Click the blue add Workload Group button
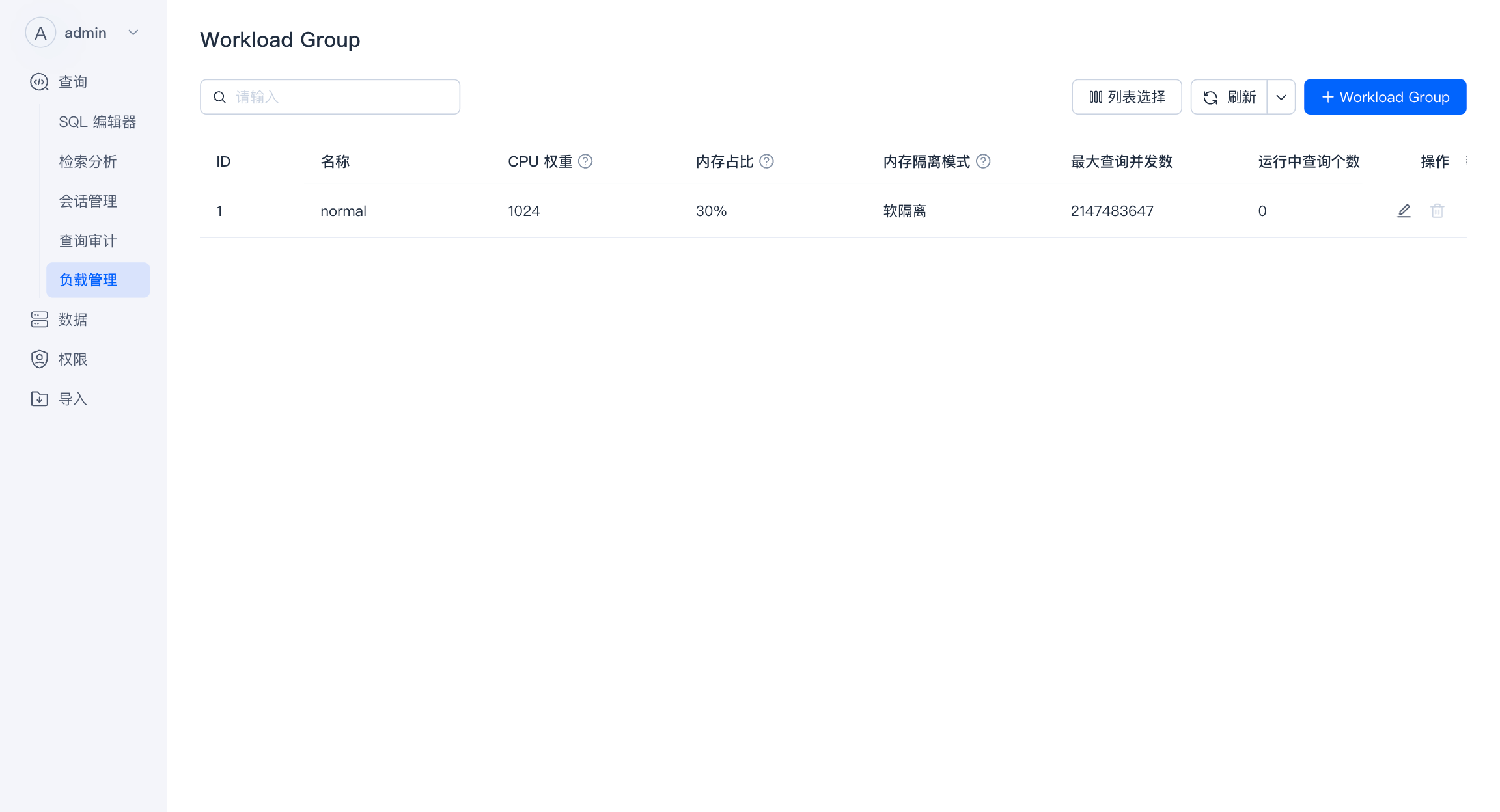The image size is (1500, 812). click(1385, 97)
